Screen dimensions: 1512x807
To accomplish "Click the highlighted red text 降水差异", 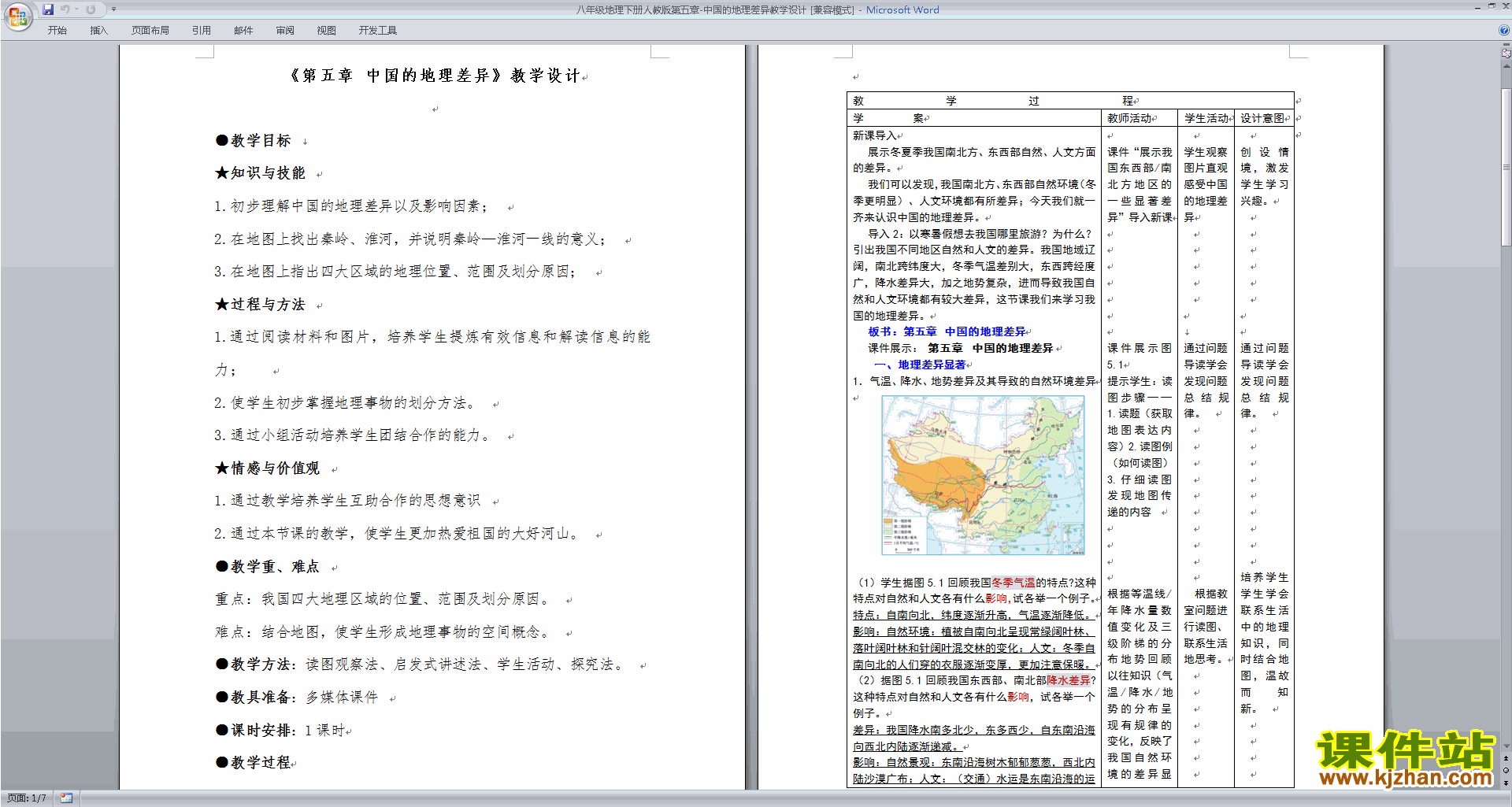I will coord(1068,680).
